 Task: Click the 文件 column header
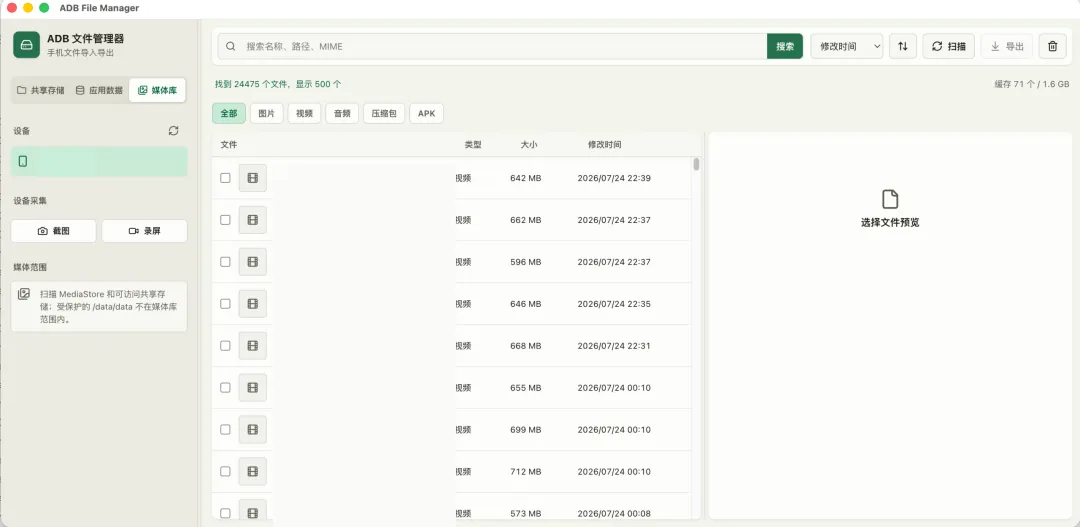229,145
